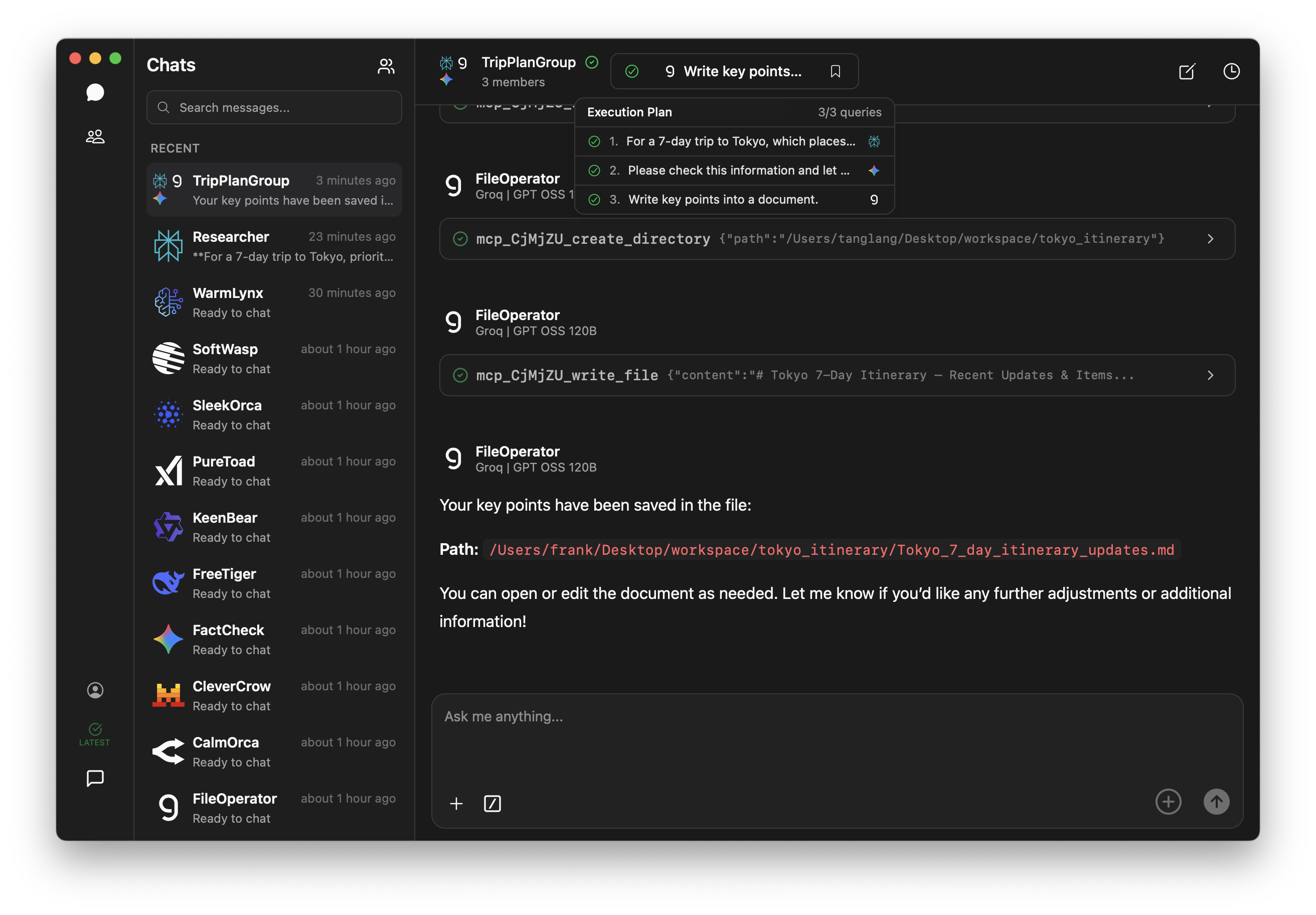Click the Researcher avatar icon in chat list

(168, 246)
